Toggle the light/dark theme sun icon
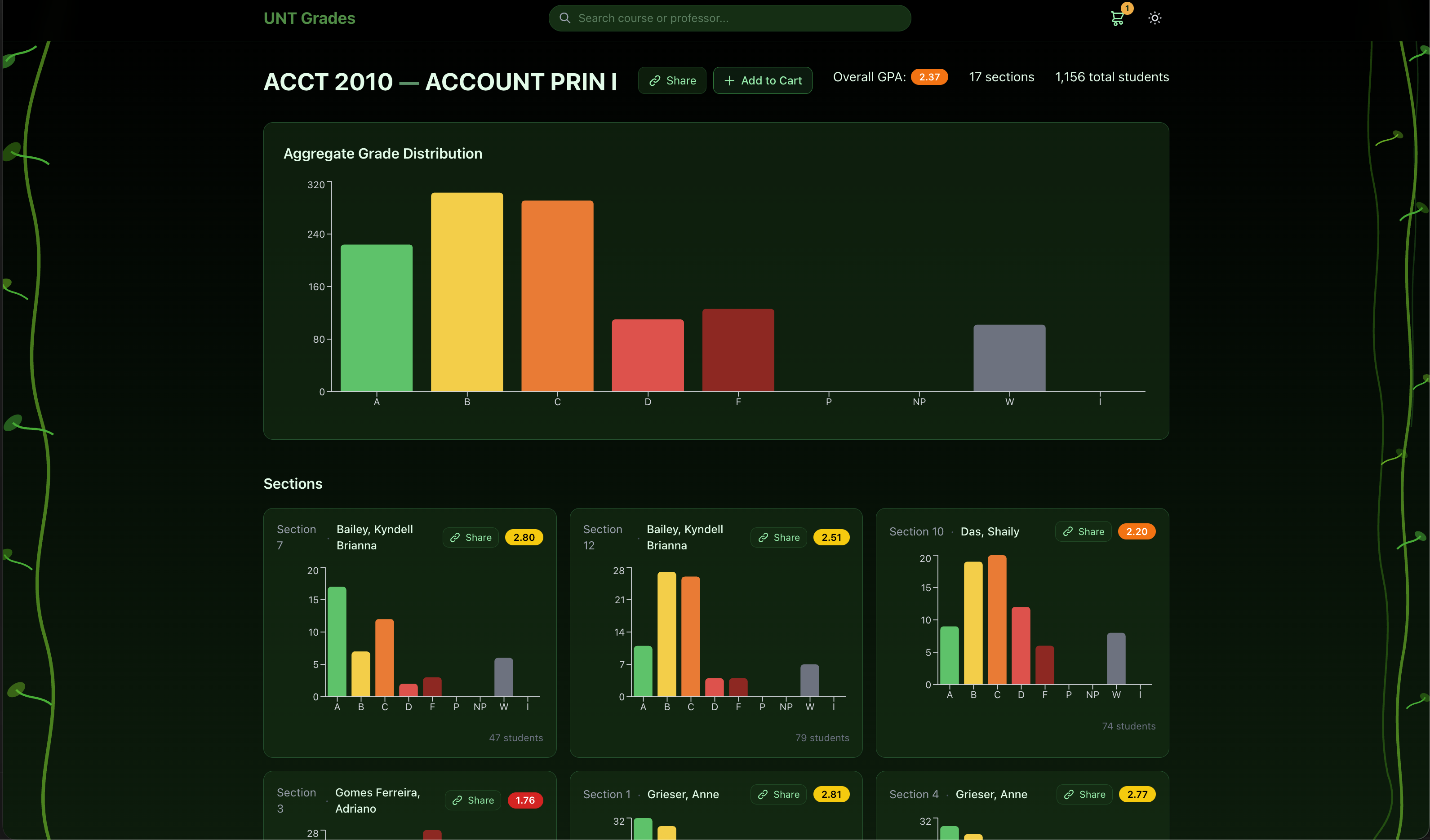Screen dimensions: 1430x840 point(1154,18)
